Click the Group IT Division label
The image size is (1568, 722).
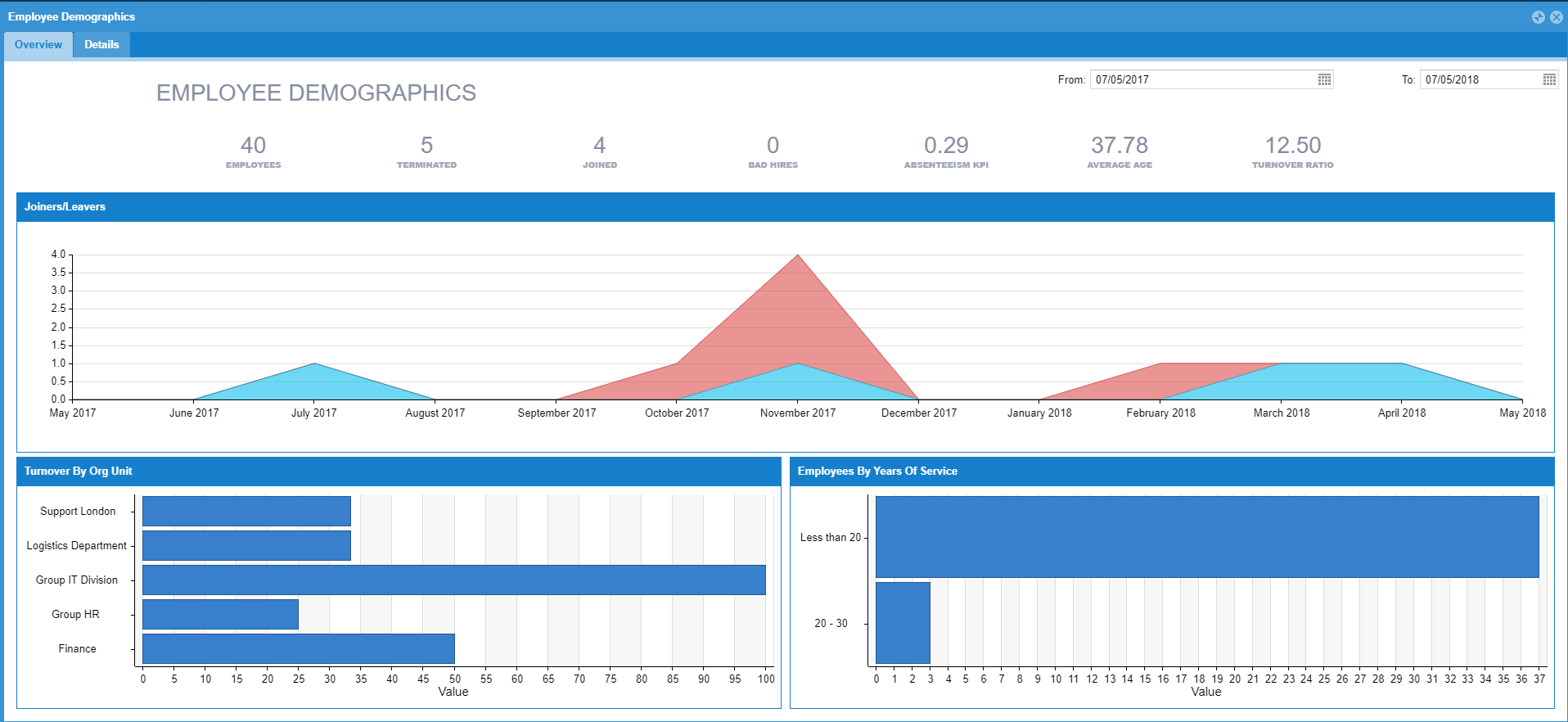pyautogui.click(x=77, y=580)
